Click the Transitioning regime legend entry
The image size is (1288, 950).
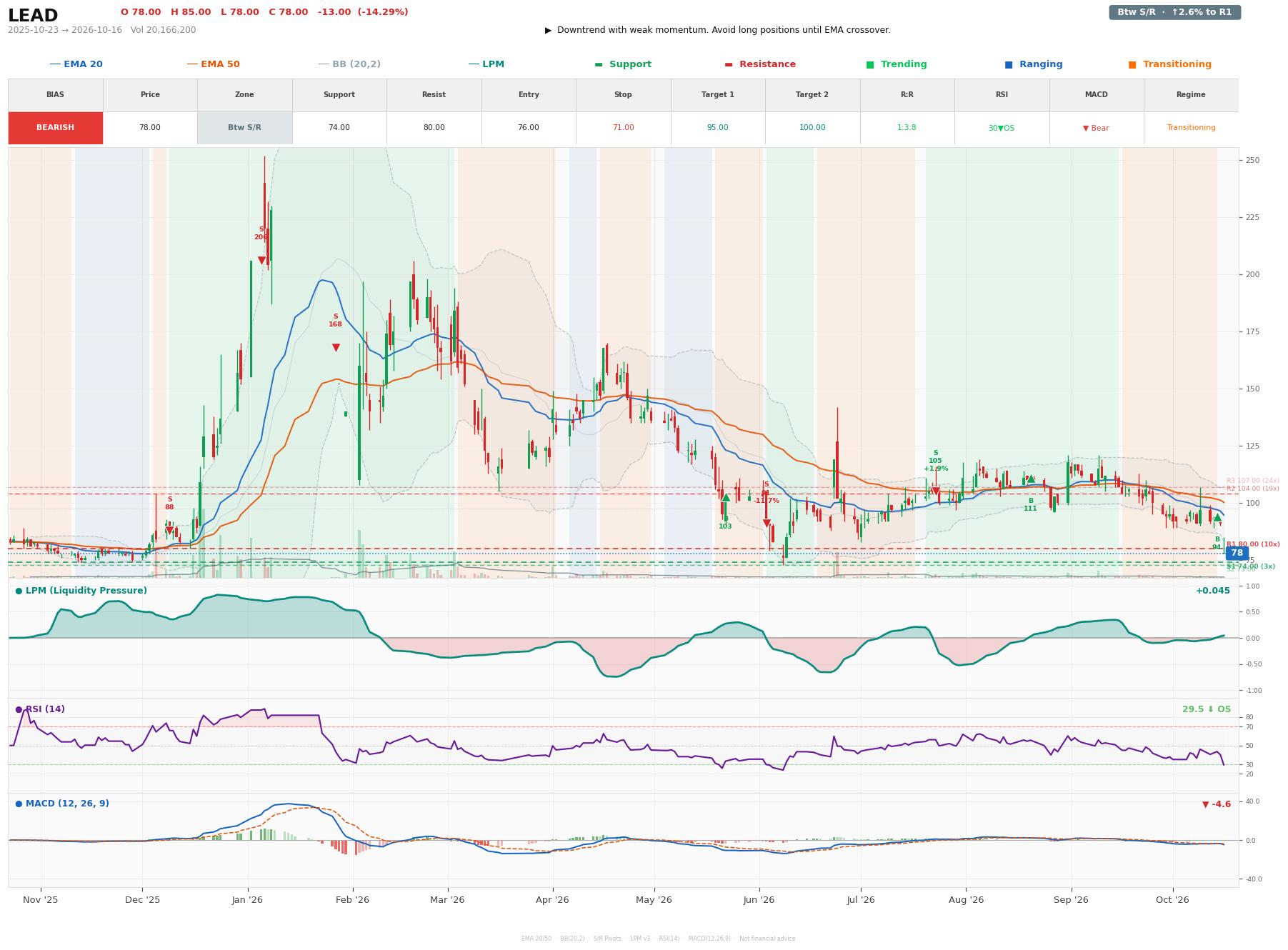click(1170, 64)
